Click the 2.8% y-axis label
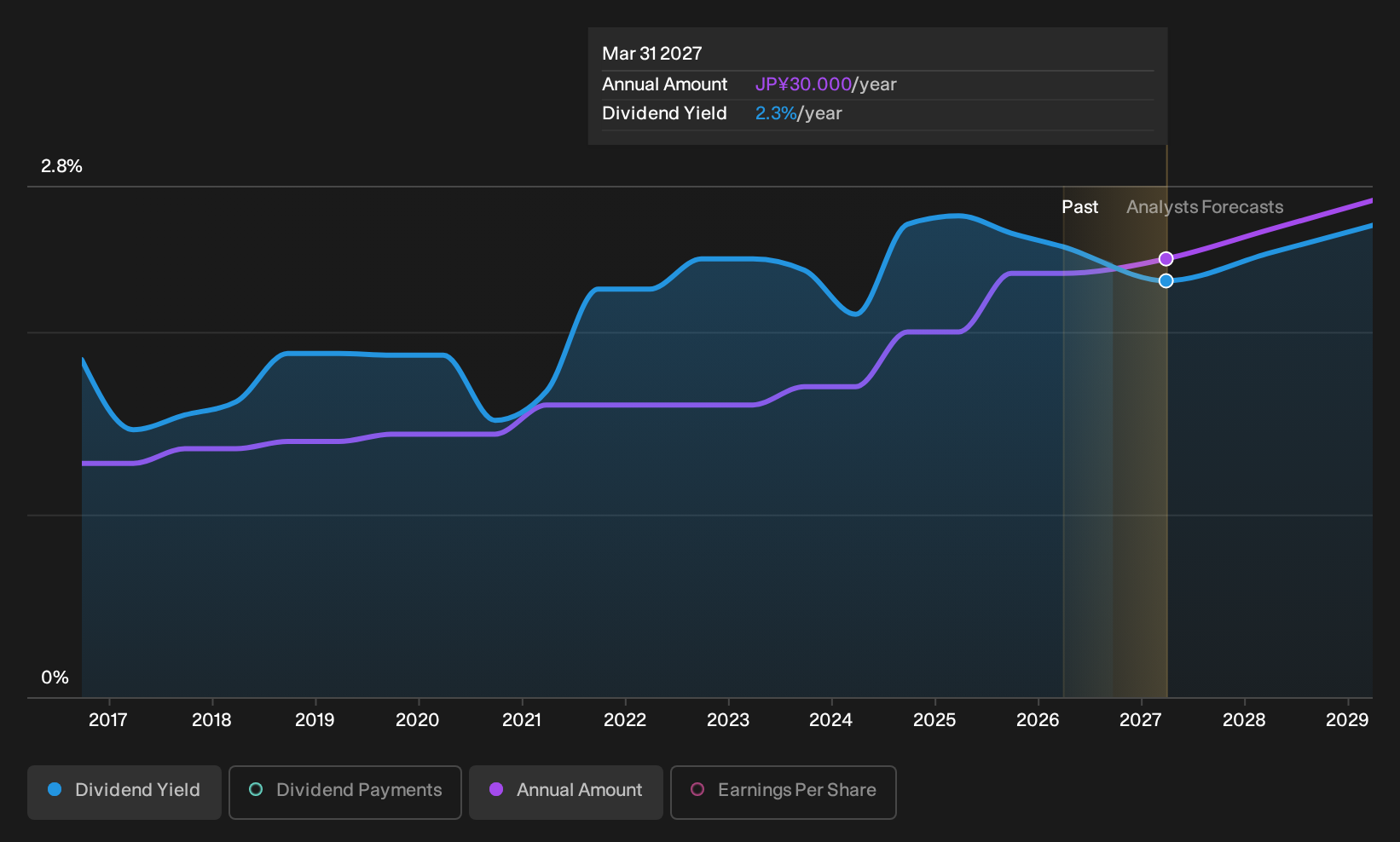1400x842 pixels. point(61,166)
